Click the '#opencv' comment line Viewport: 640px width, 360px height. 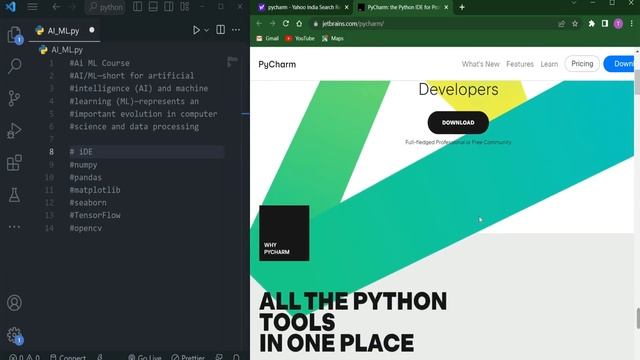tap(86, 228)
